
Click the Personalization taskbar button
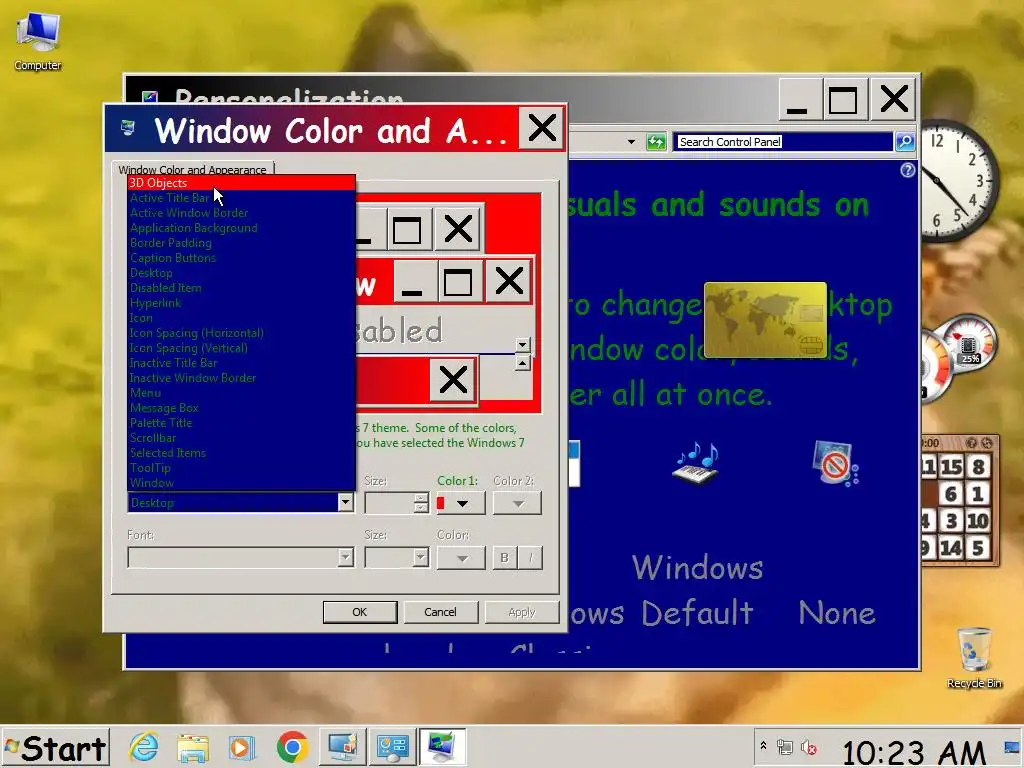442,747
